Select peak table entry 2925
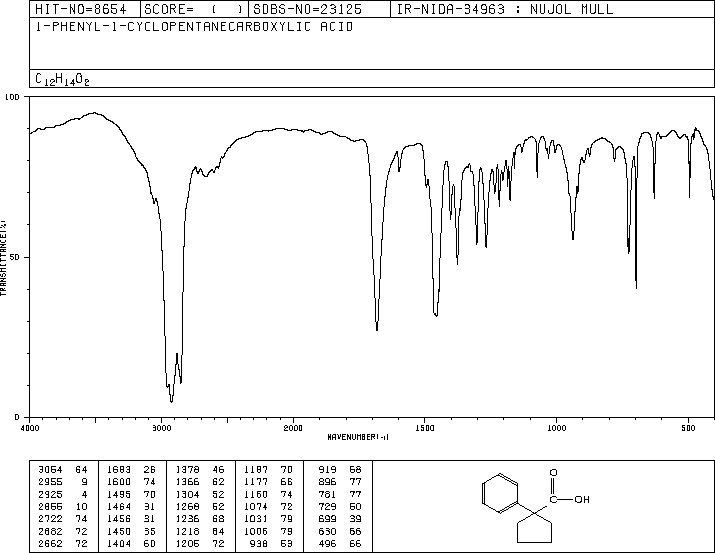The height and width of the screenshot is (553, 715). (63, 494)
